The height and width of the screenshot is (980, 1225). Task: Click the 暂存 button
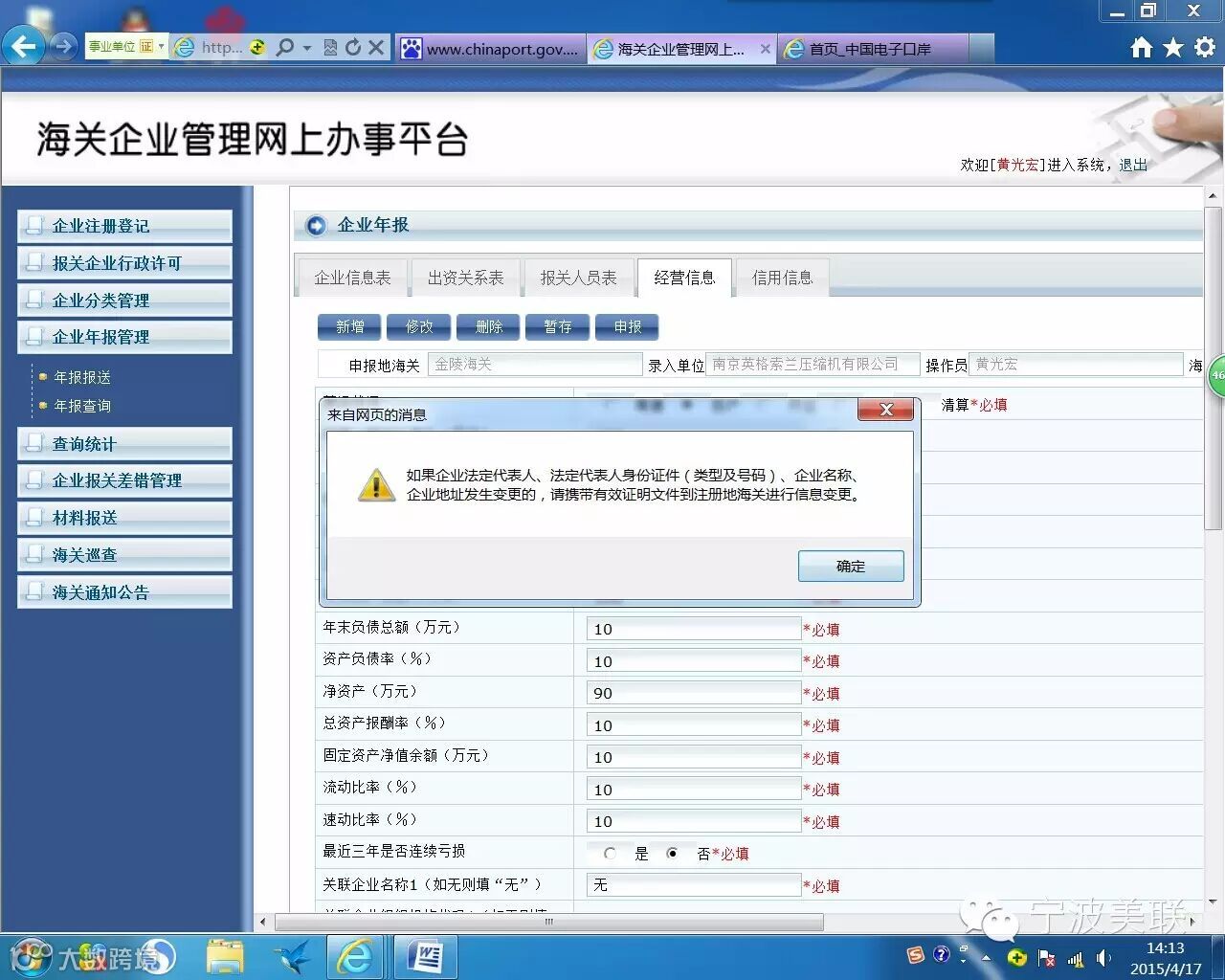(558, 327)
